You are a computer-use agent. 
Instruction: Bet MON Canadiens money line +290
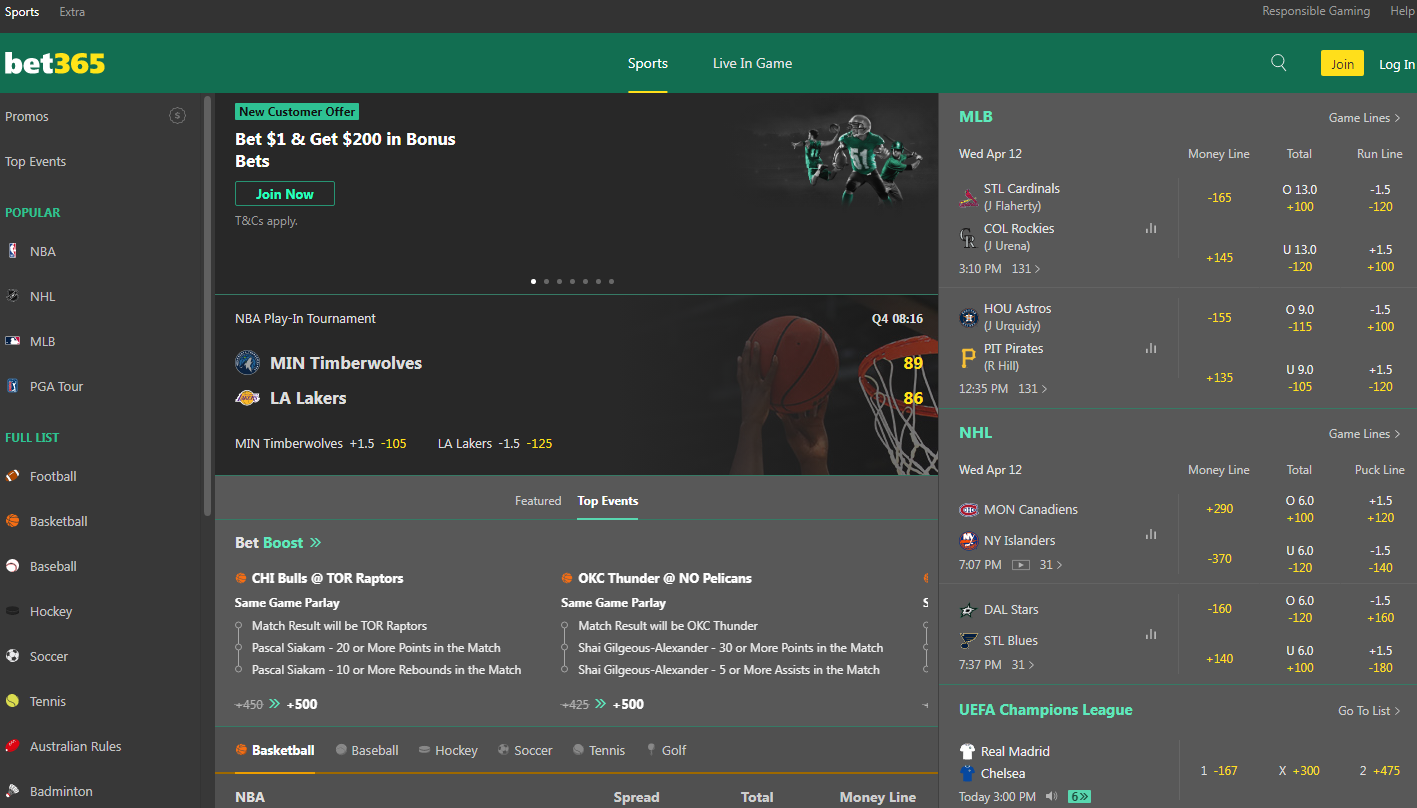[x=1219, y=508]
